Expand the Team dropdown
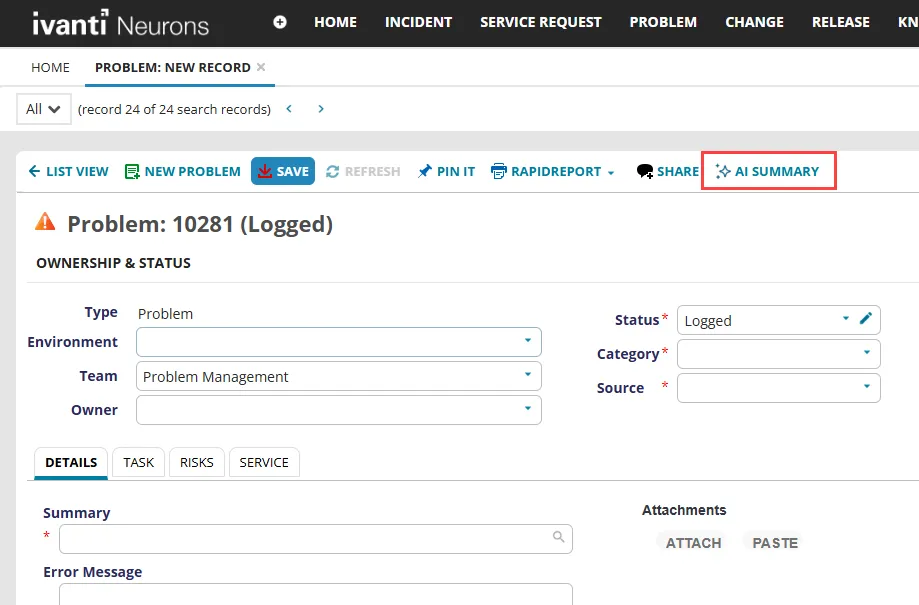919x605 pixels. coord(527,375)
